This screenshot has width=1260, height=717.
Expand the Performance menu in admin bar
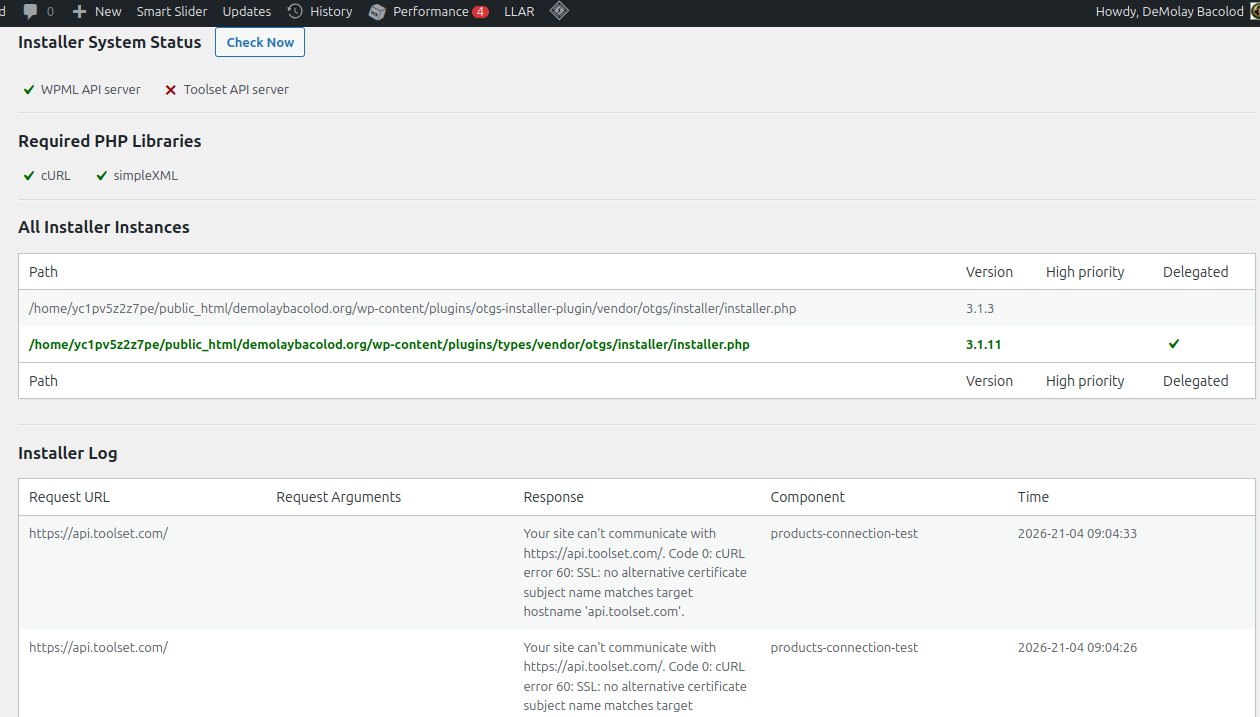tap(430, 12)
